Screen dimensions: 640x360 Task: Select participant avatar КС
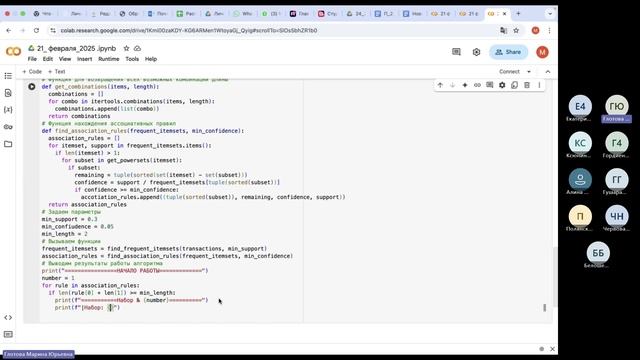[580, 143]
